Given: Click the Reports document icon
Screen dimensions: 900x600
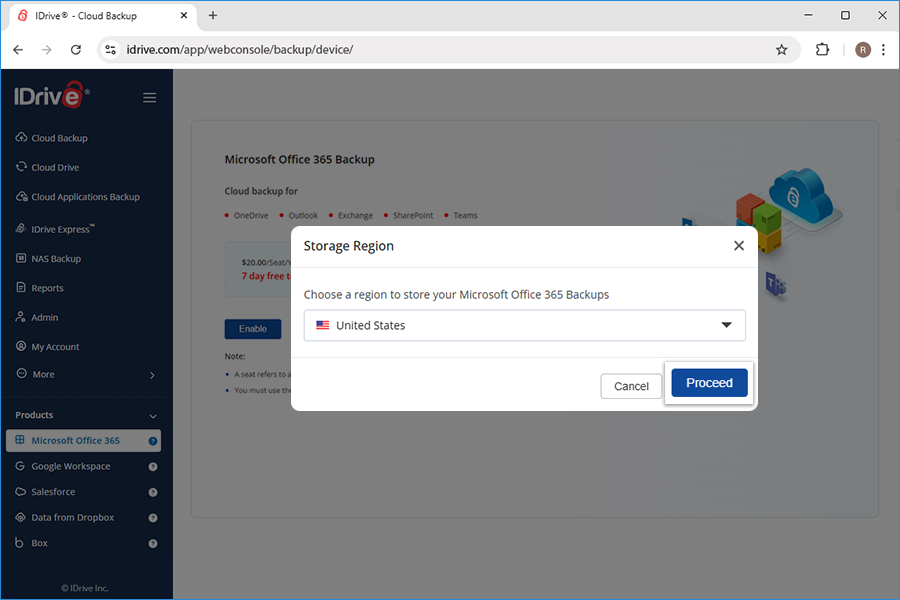Looking at the screenshot, I should pyautogui.click(x=21, y=287).
